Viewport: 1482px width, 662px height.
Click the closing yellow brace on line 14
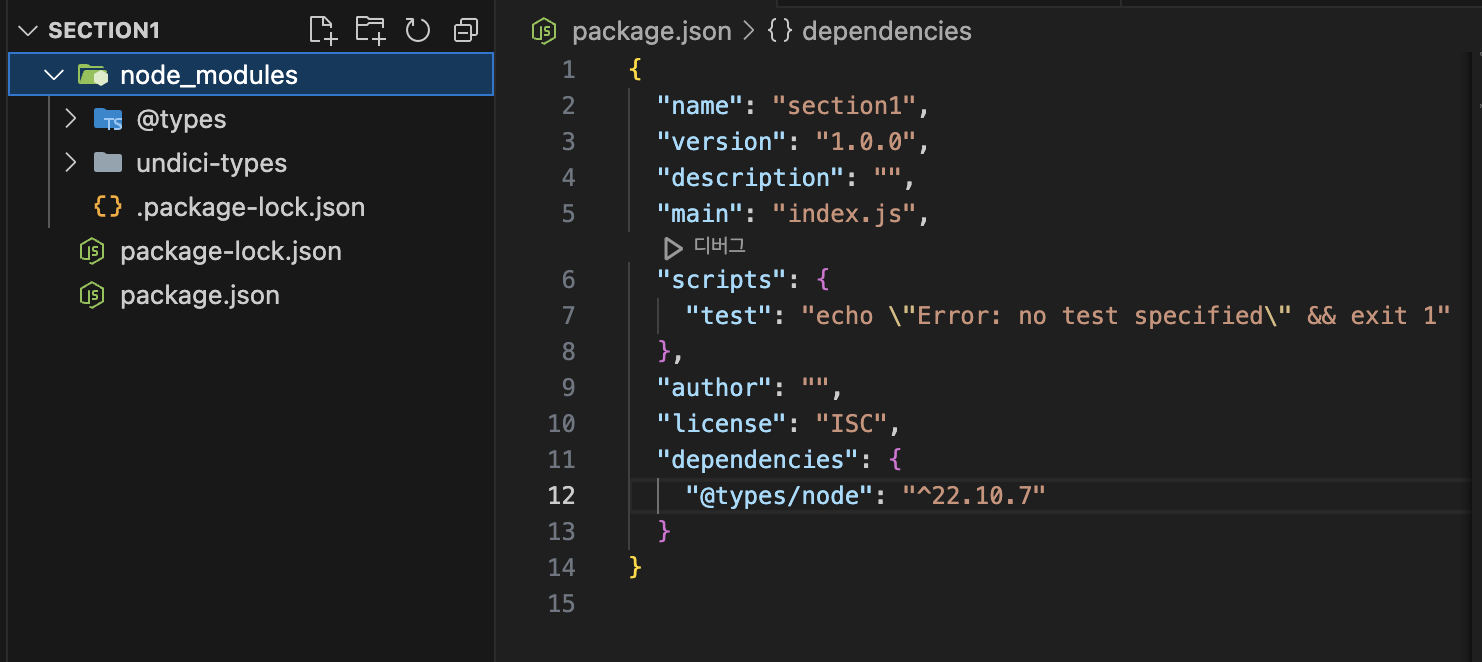pos(635,567)
